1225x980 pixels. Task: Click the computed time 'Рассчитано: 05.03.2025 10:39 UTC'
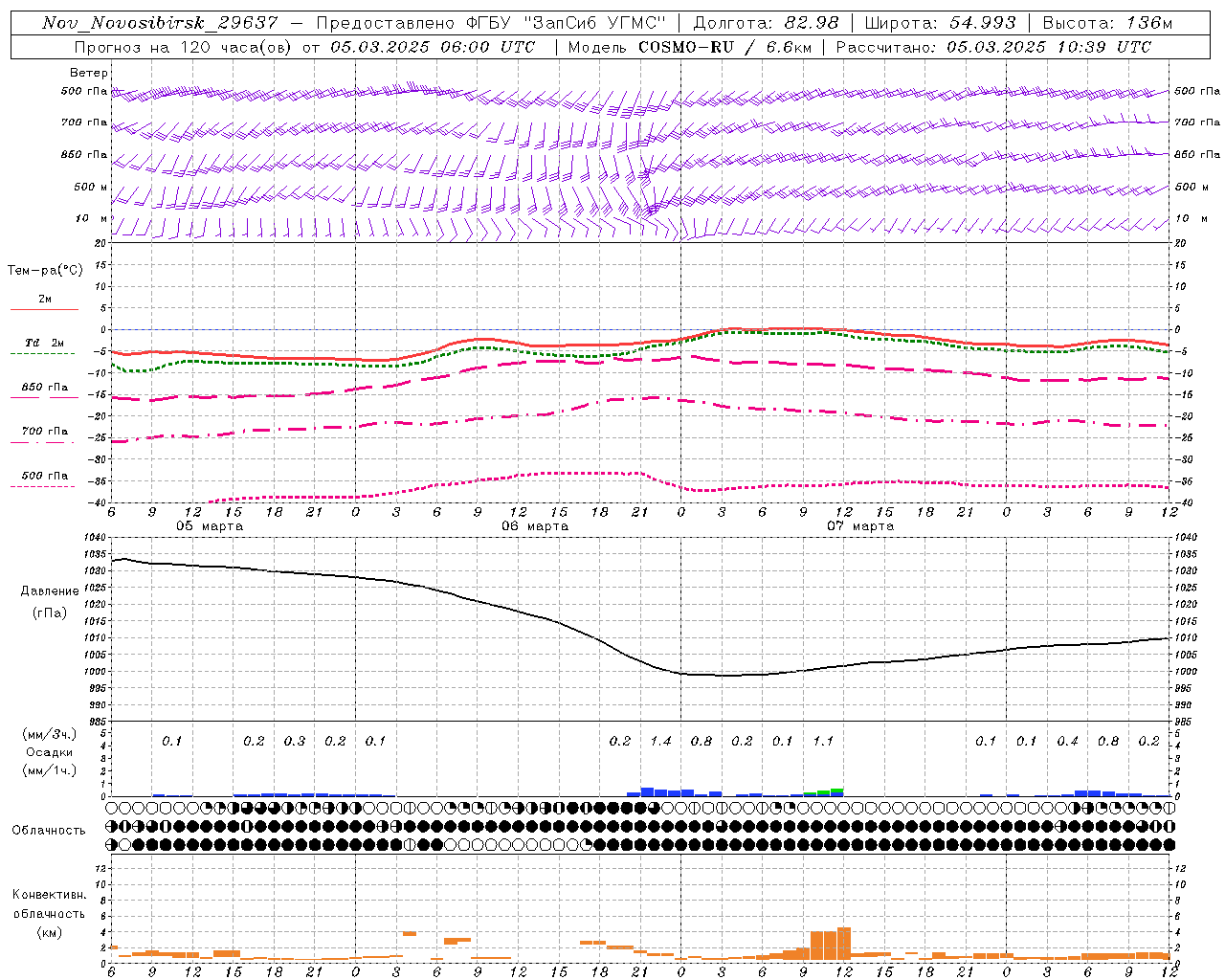(993, 46)
